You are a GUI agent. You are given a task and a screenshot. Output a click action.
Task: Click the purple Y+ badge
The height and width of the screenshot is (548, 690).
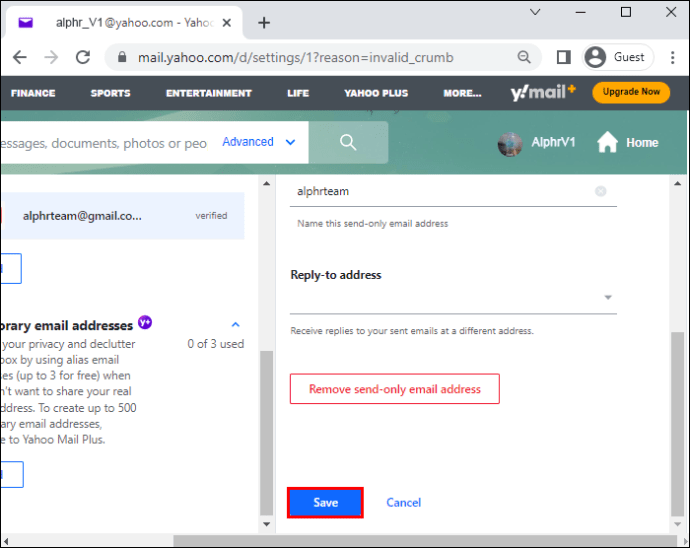click(x=145, y=323)
